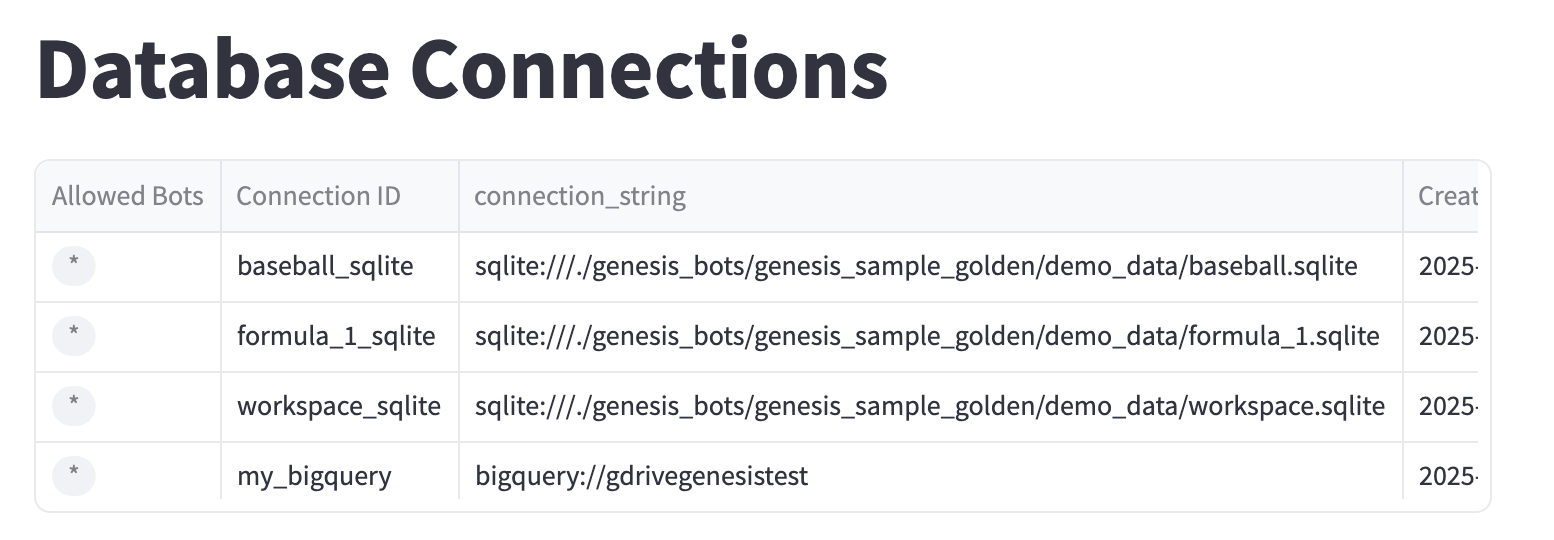Screen dimensions: 1554x540
Task: Click the connection_string column header
Action: tap(579, 196)
